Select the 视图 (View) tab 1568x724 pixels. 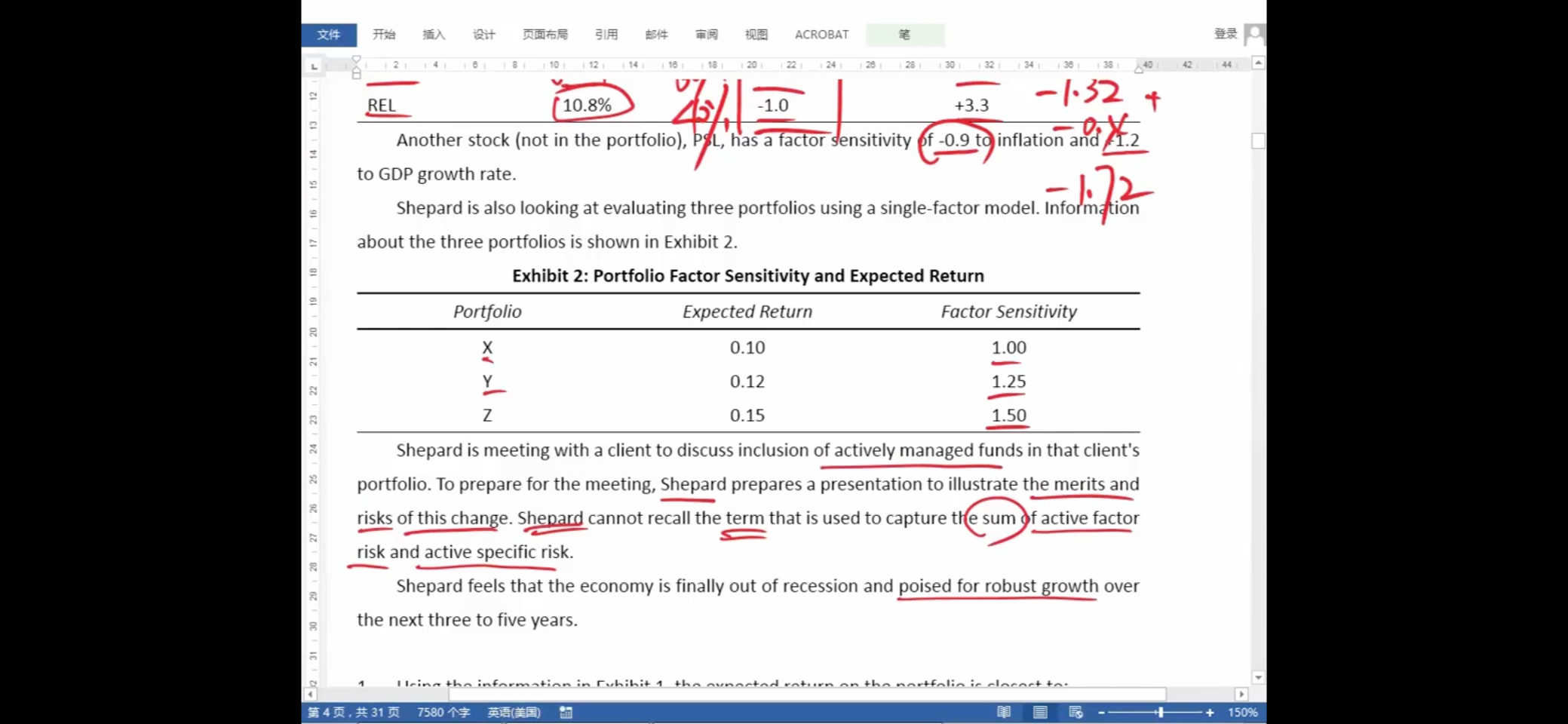click(x=756, y=35)
